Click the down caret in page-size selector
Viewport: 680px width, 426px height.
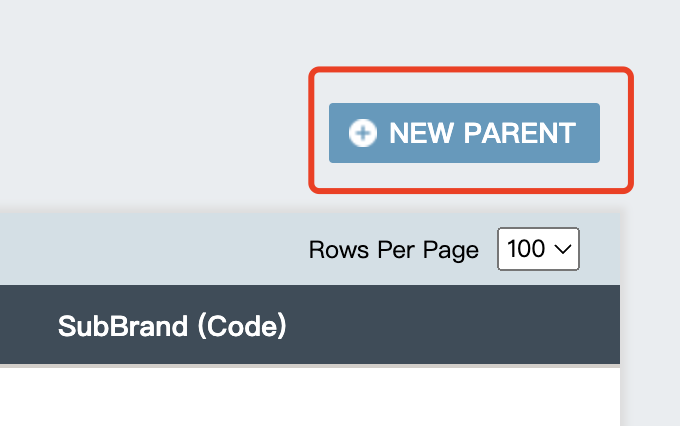(564, 249)
